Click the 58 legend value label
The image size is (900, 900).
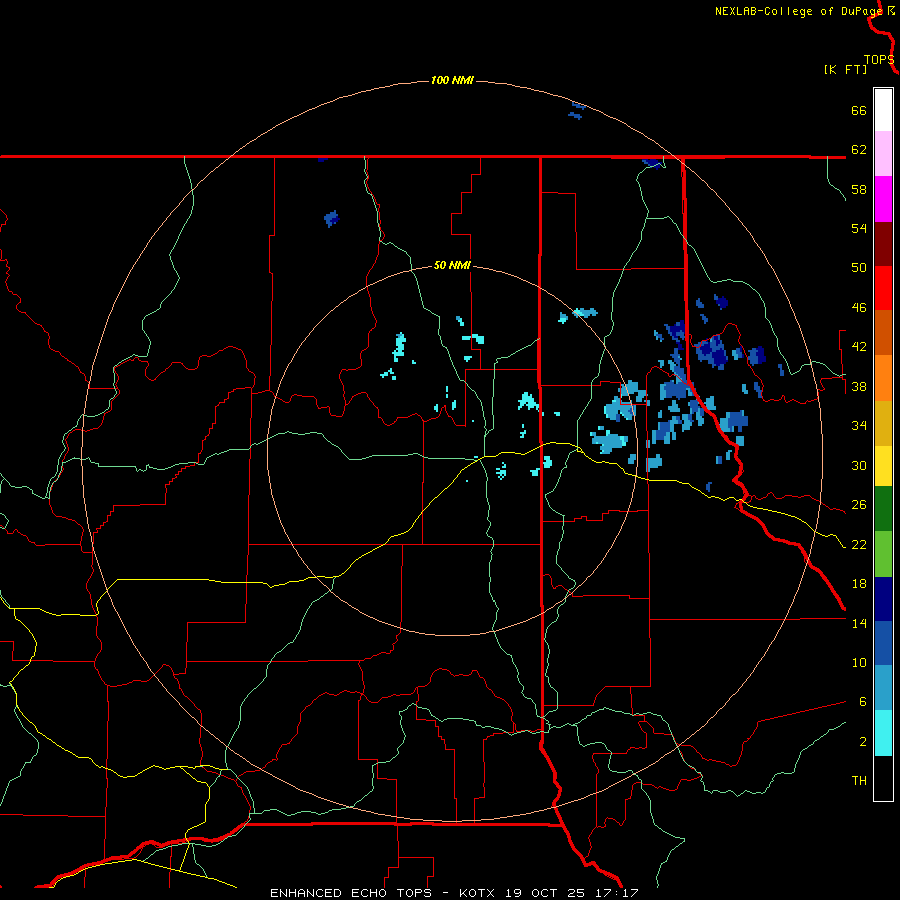click(x=859, y=189)
